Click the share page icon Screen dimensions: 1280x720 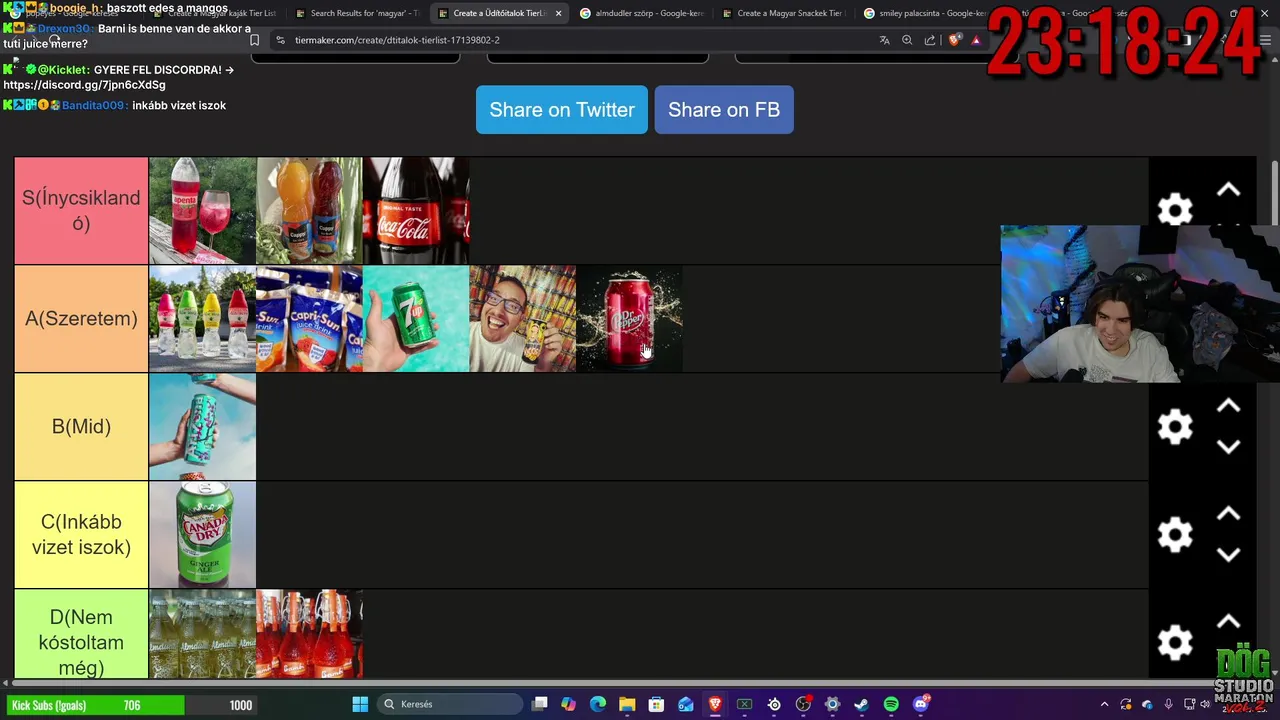click(x=930, y=40)
